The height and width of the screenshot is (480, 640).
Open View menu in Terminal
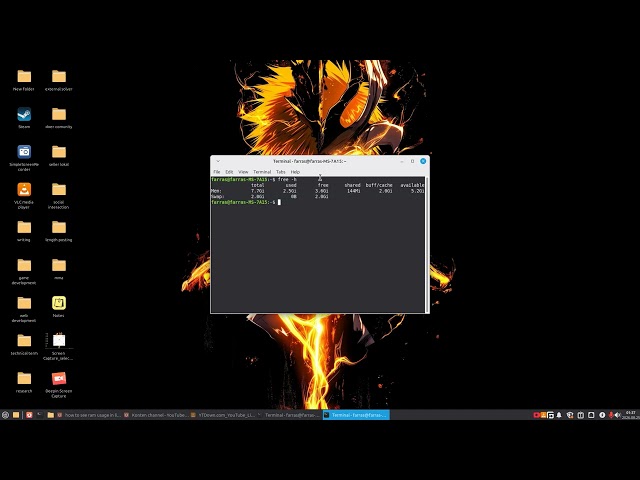[243, 172]
